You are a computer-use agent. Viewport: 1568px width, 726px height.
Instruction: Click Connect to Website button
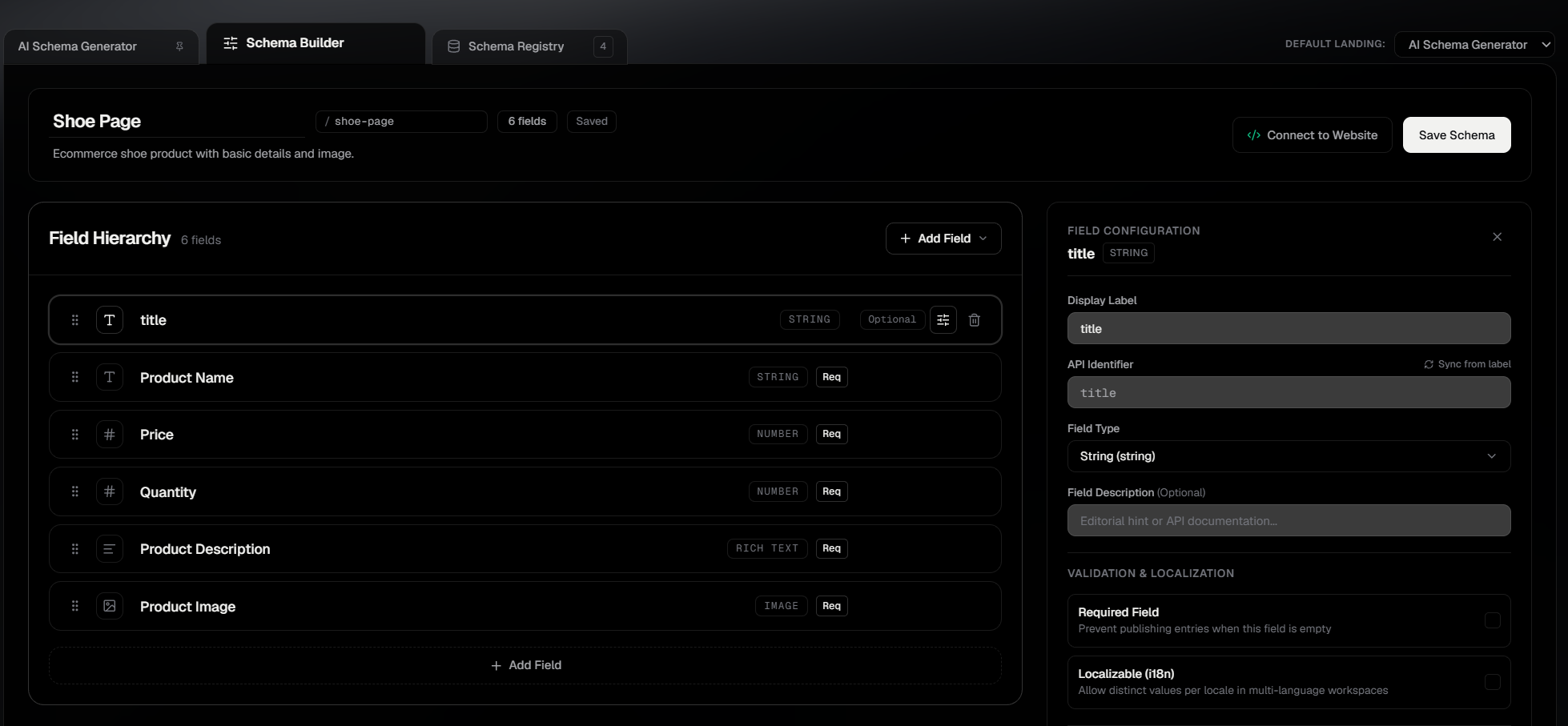click(1313, 135)
